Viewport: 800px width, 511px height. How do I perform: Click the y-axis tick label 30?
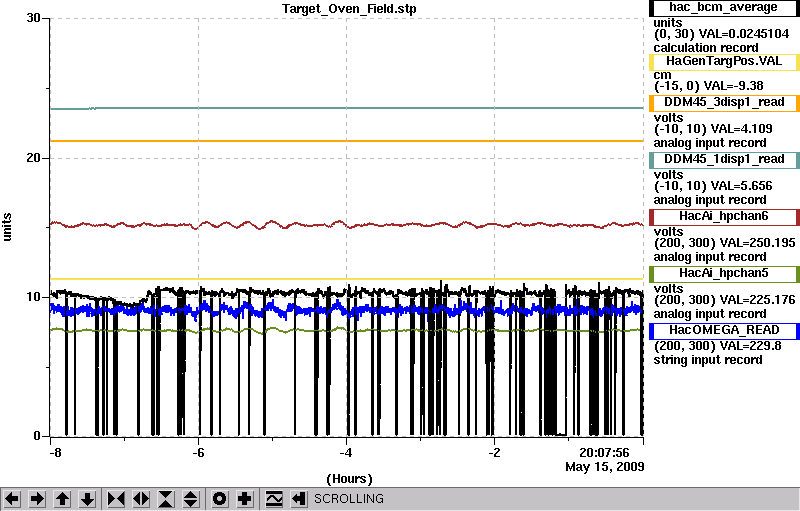tap(33, 18)
